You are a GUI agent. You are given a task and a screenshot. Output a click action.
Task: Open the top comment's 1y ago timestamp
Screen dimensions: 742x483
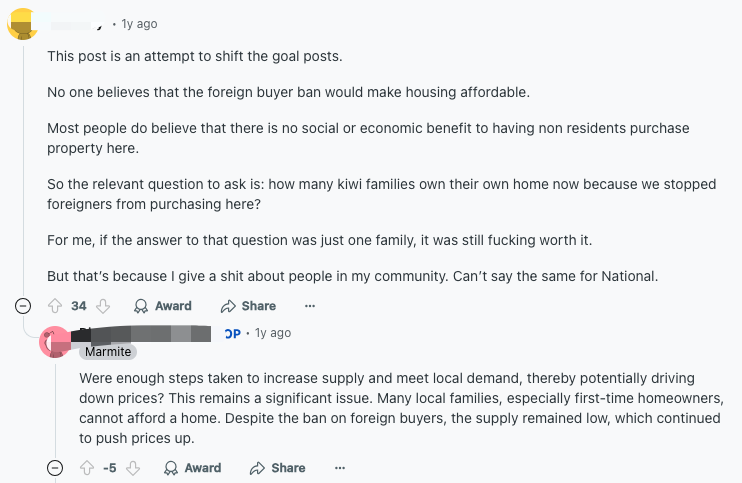coord(139,23)
